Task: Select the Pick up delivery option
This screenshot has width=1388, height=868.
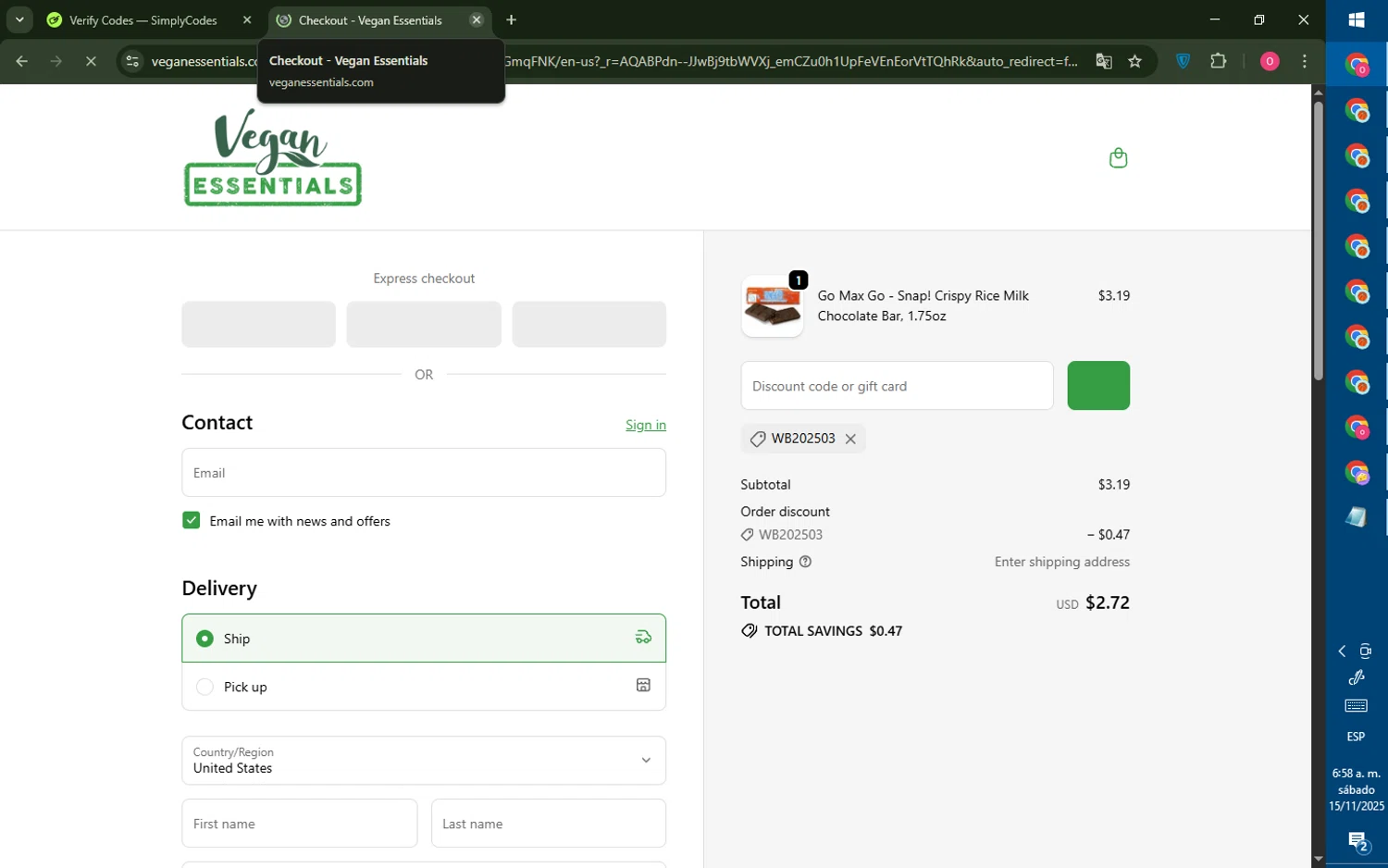Action: [424, 687]
